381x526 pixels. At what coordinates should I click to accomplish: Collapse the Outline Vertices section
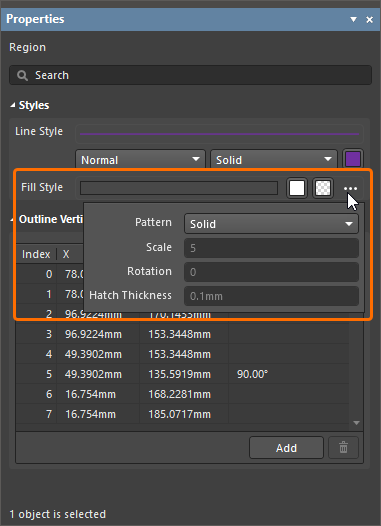[x=12, y=220]
